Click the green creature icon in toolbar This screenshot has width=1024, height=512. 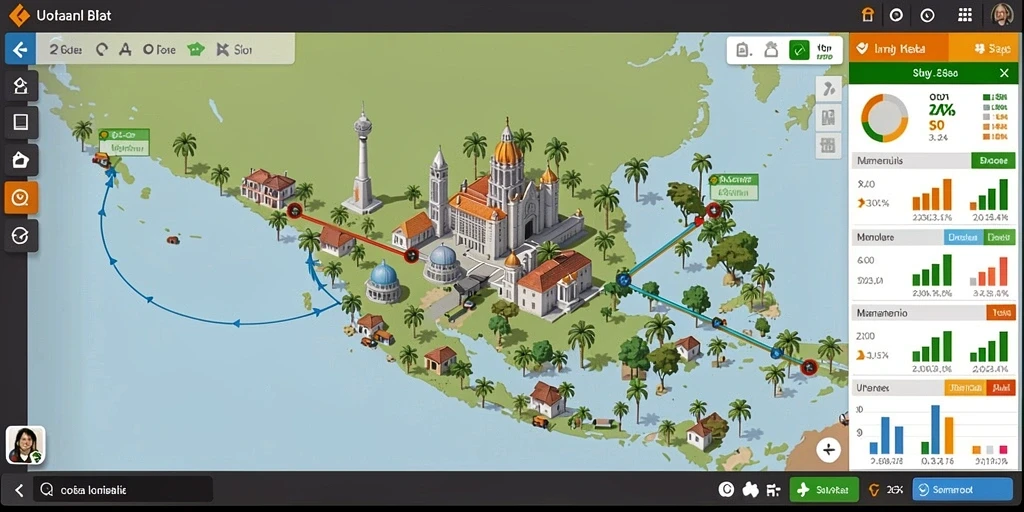(x=196, y=50)
